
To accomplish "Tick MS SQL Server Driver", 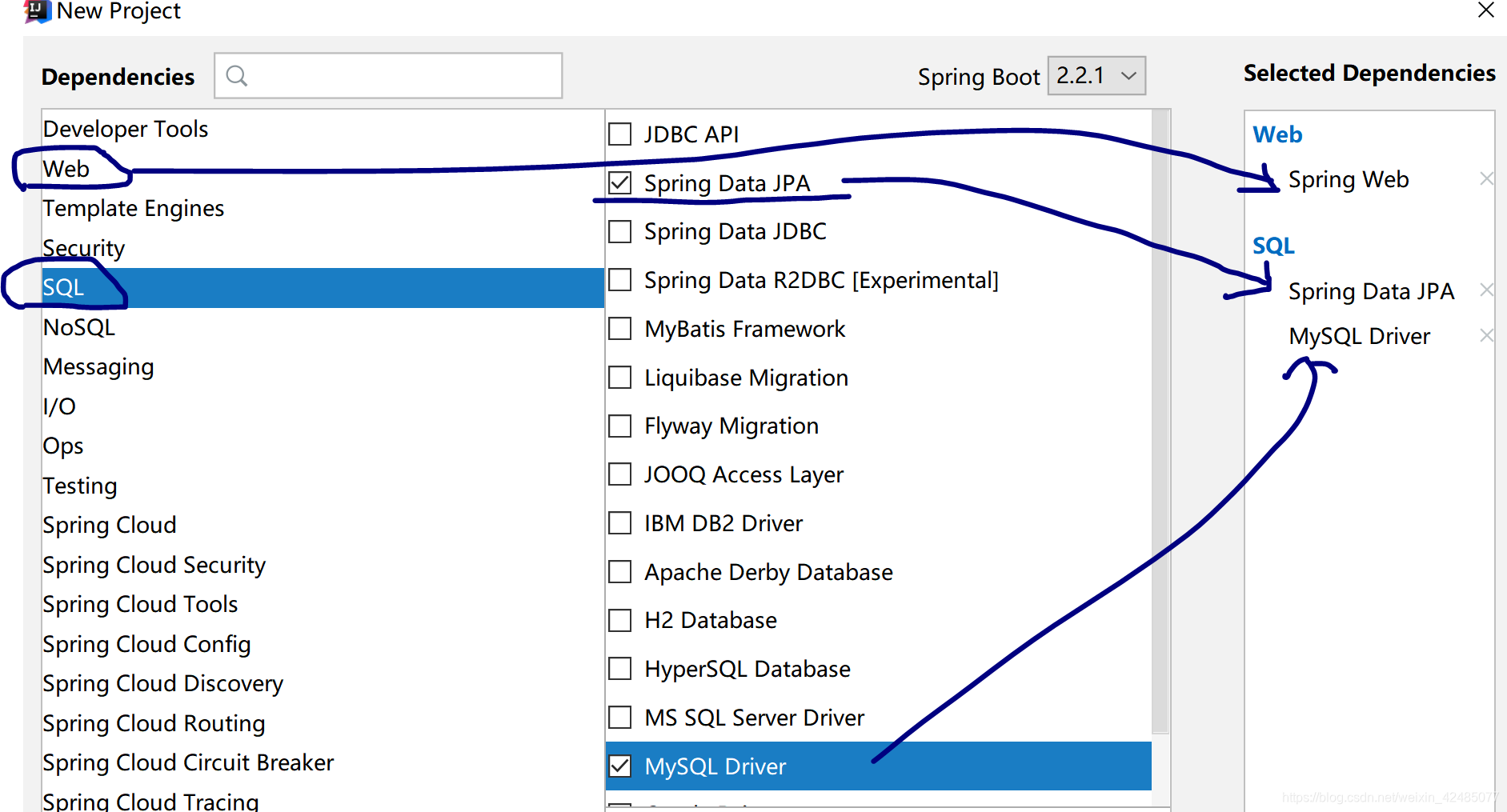I will click(619, 718).
